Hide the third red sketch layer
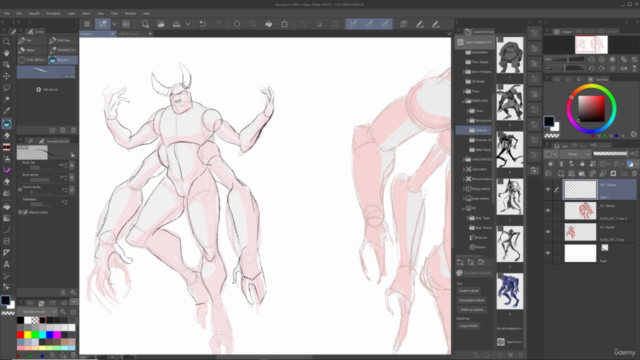 click(x=548, y=232)
